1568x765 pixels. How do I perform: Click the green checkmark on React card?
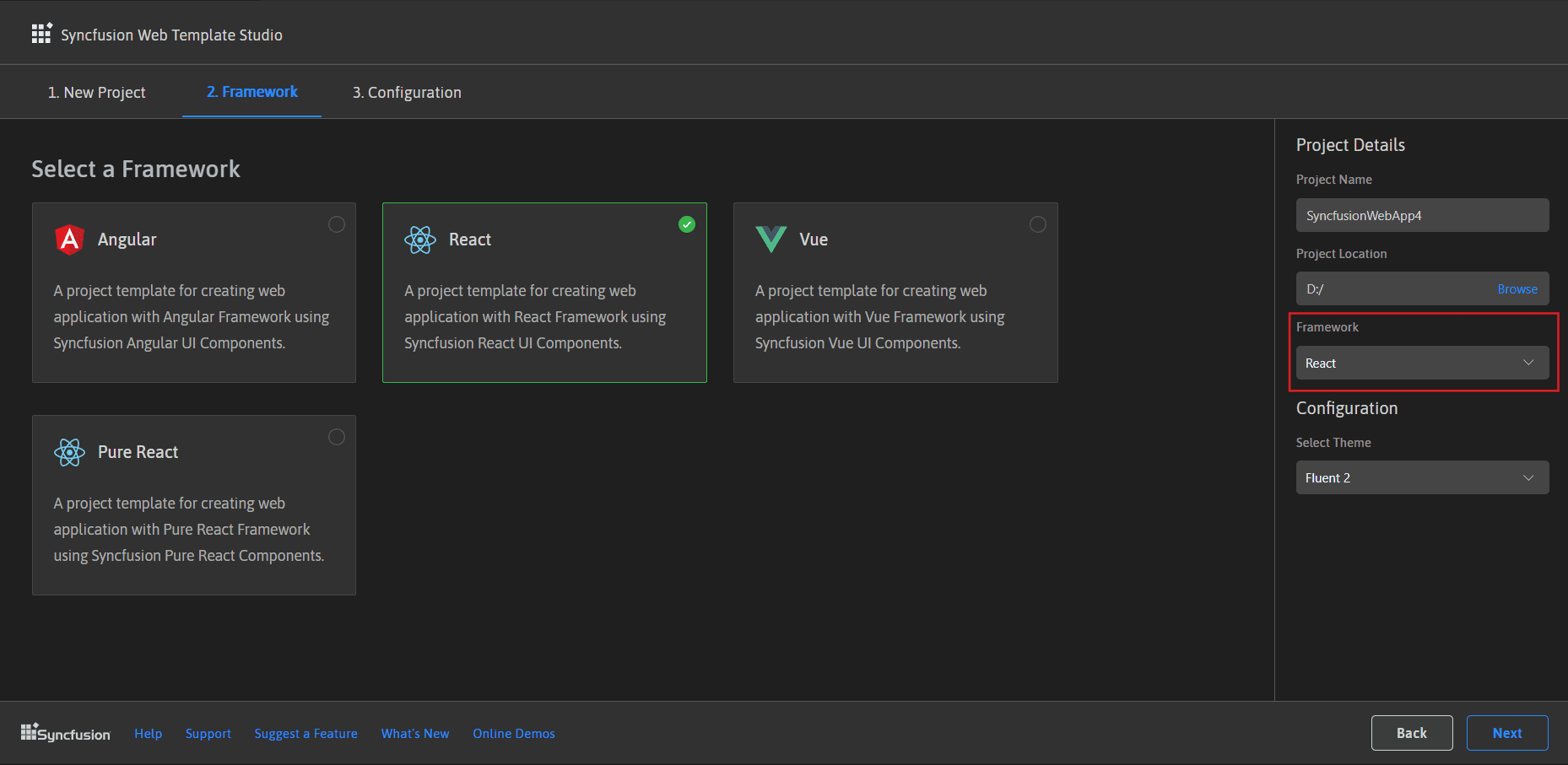click(x=687, y=224)
